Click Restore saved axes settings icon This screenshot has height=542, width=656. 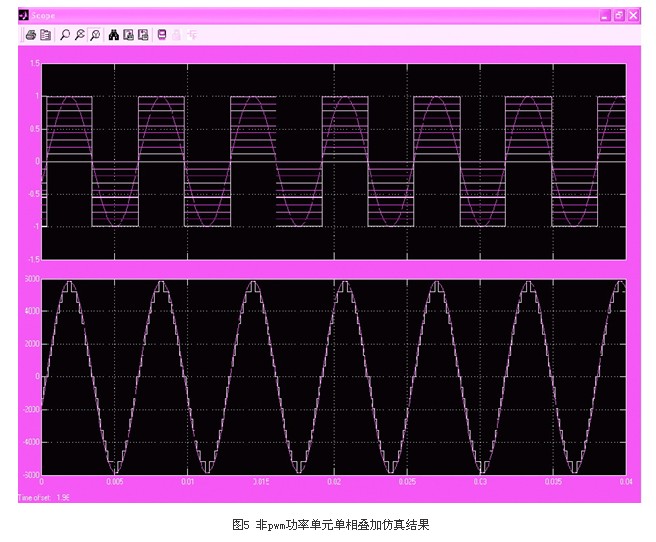pyautogui.click(x=143, y=35)
